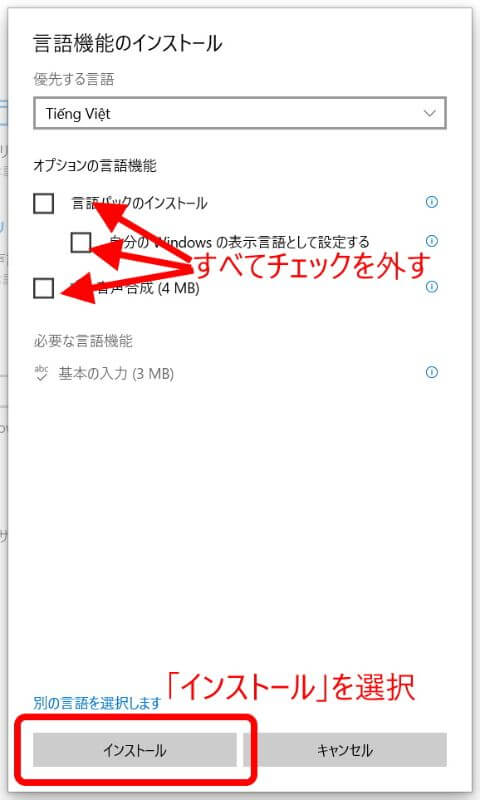This screenshot has width=480, height=800.
Task: Open the Tiếng Việt language dropdown
Action: point(240,113)
